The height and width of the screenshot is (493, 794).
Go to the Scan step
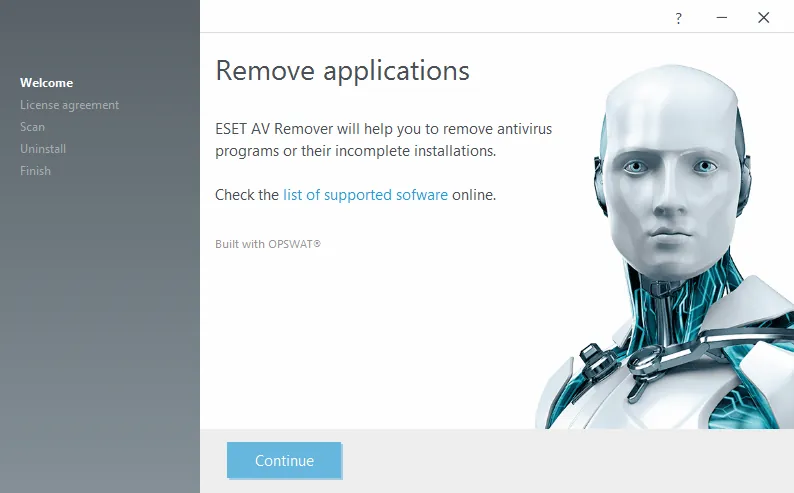32,127
